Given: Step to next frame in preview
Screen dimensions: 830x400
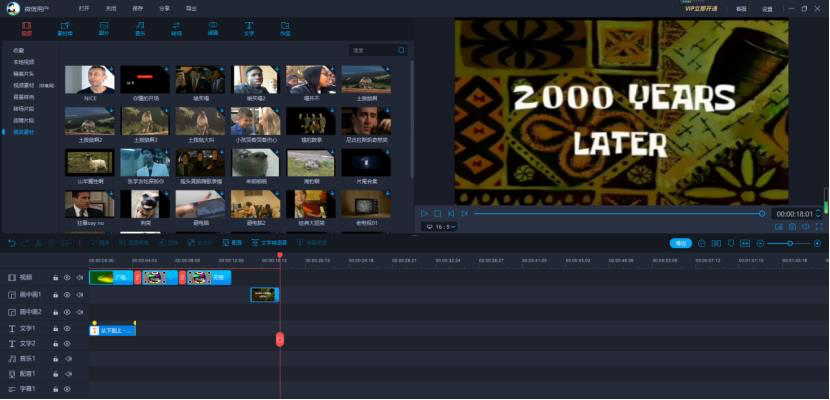Looking at the screenshot, I should pos(465,213).
